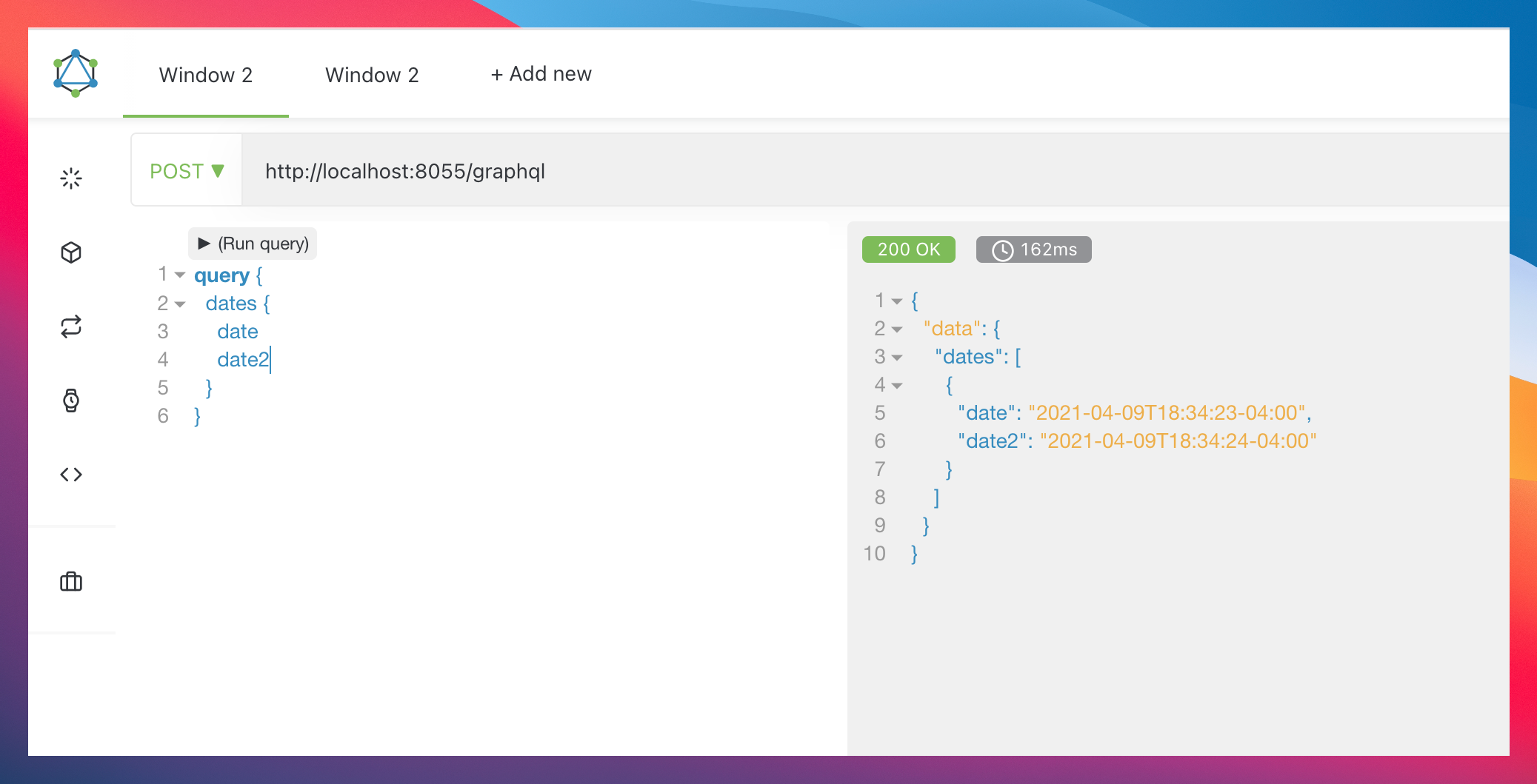1537x784 pixels.
Task: Click the URL field with localhost:8055/graphql
Action: pyautogui.click(x=876, y=171)
